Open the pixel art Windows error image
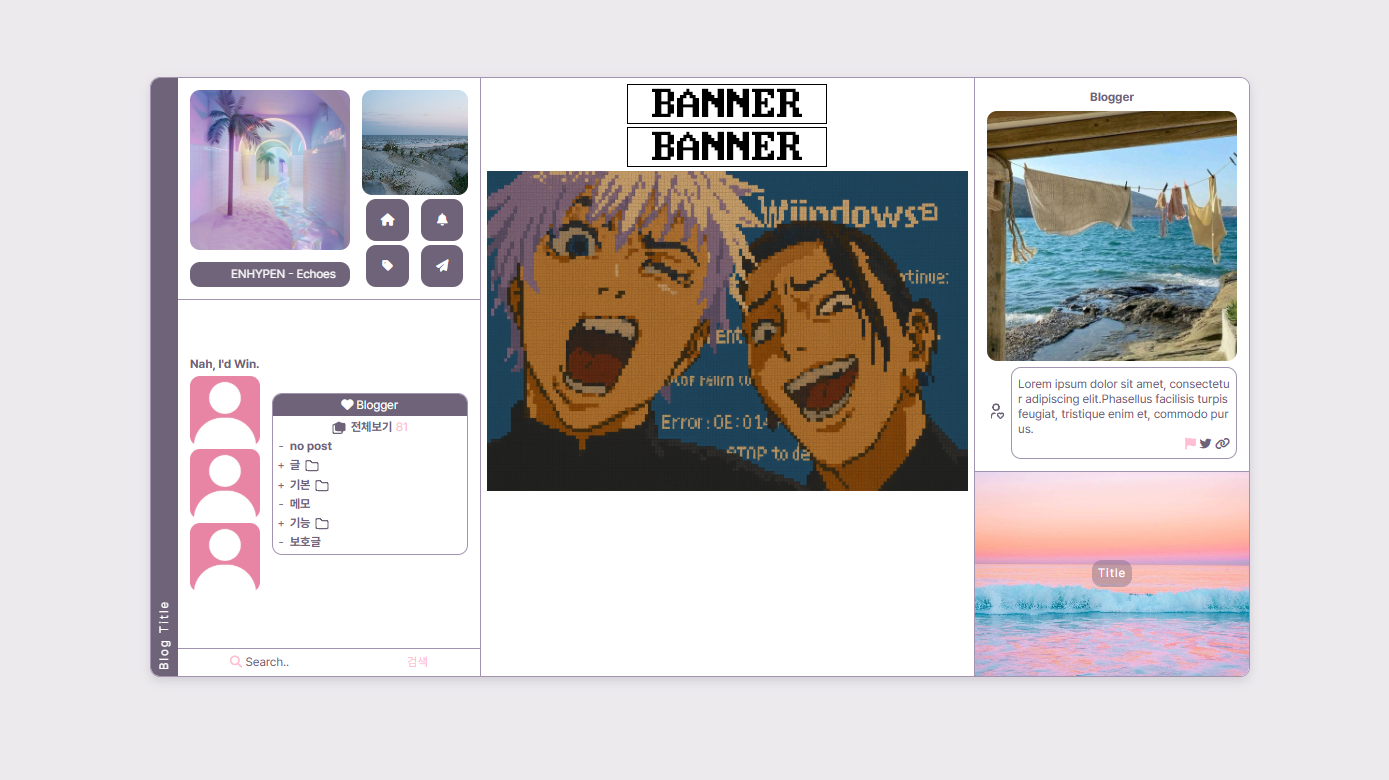1389x780 pixels. [727, 331]
